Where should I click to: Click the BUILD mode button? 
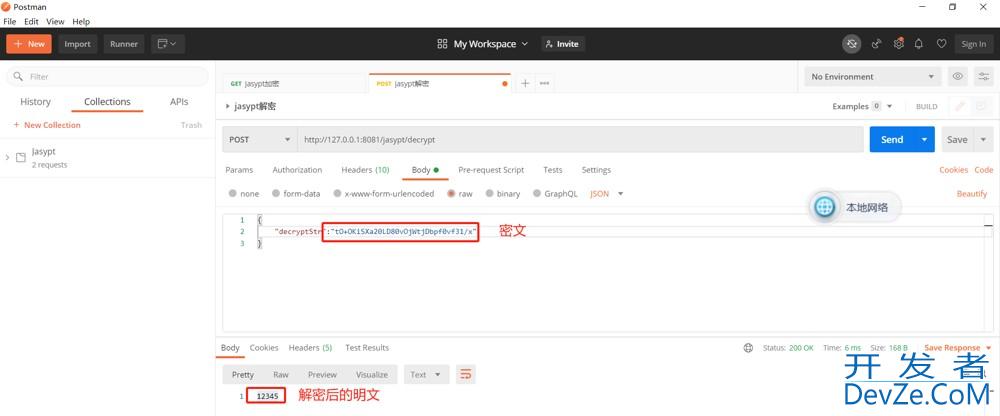tap(927, 107)
